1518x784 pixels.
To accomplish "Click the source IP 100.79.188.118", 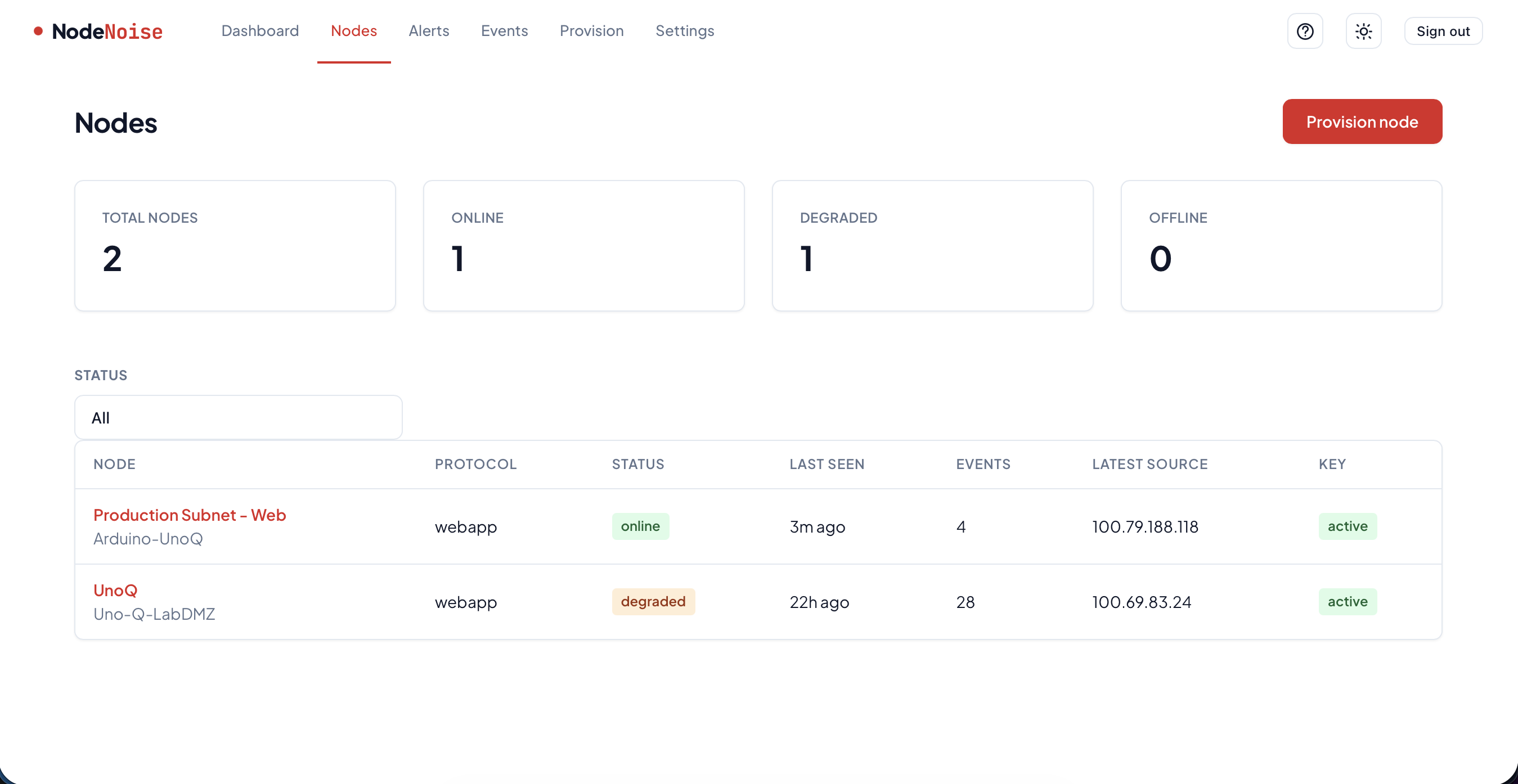I will (1145, 526).
